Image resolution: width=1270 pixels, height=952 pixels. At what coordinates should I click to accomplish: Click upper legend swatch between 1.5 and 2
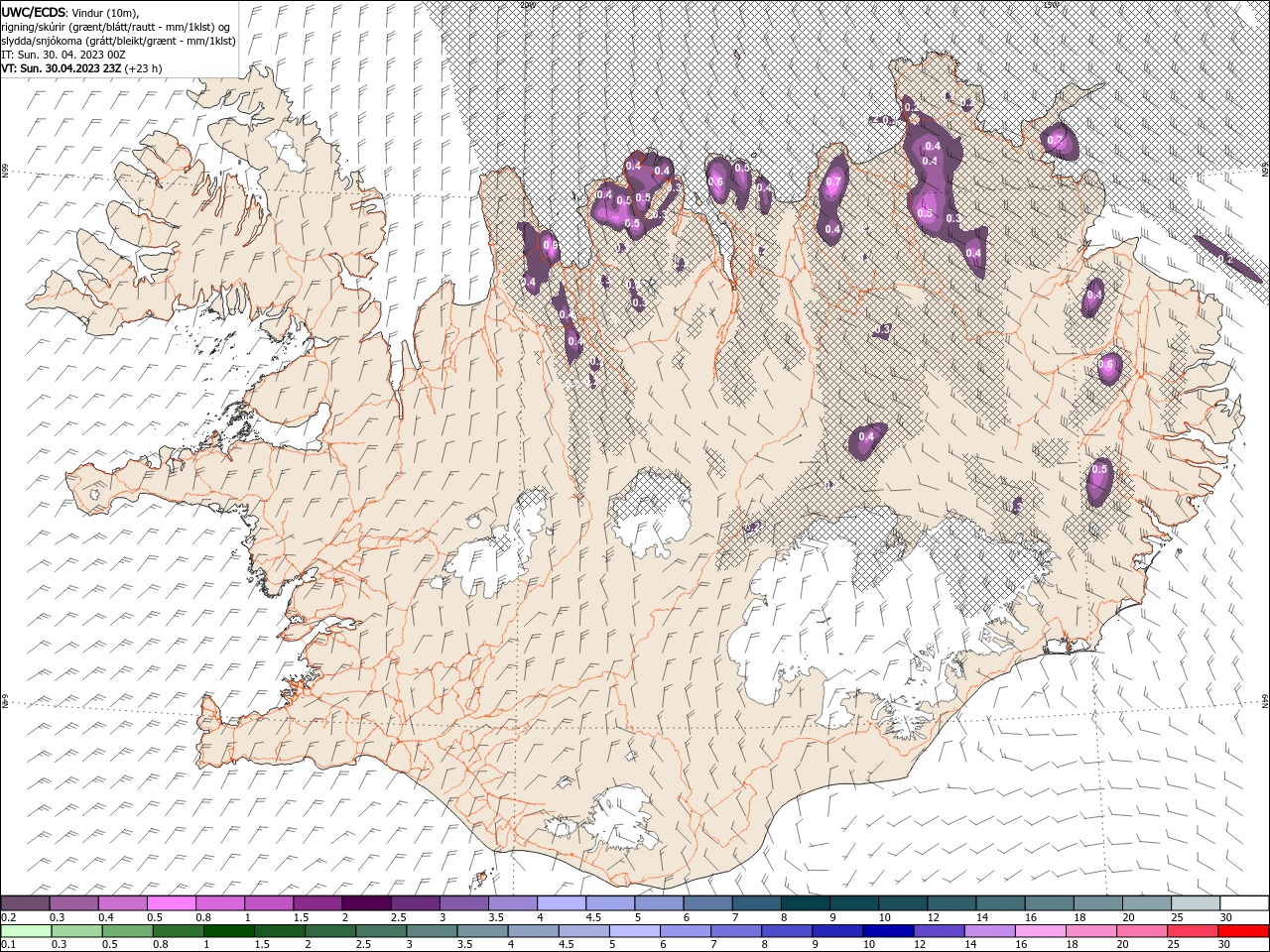(317, 903)
